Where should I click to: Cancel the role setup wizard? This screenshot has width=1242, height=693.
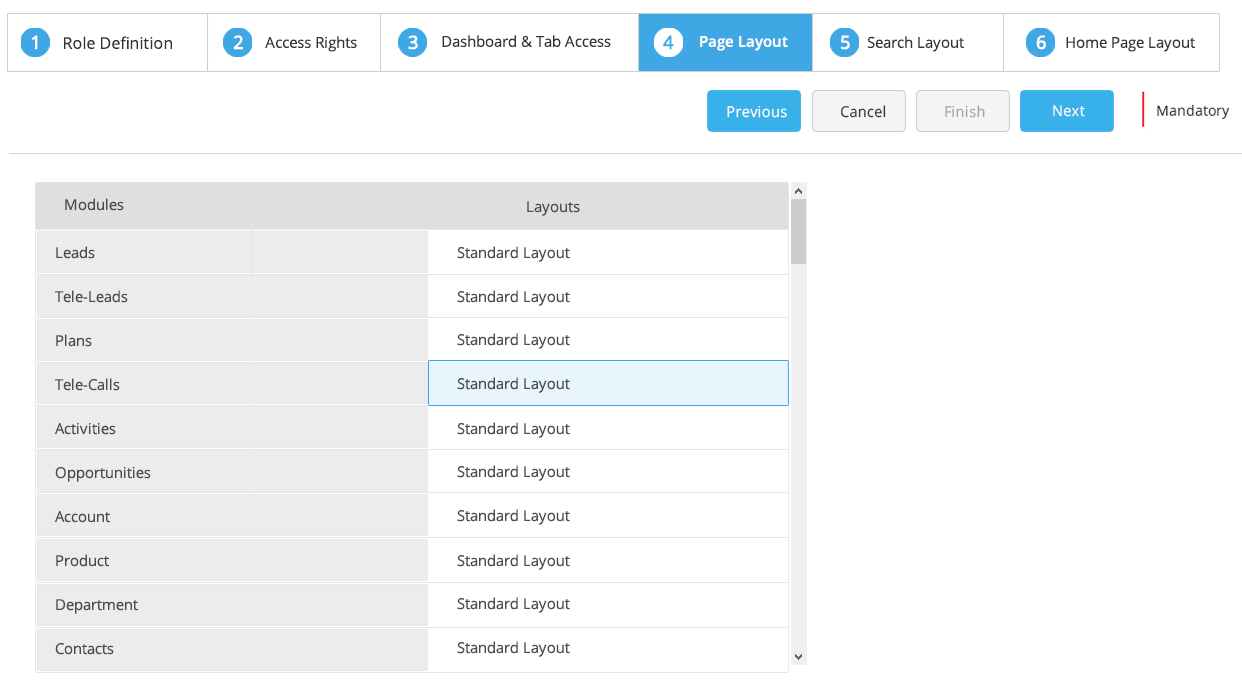point(858,110)
